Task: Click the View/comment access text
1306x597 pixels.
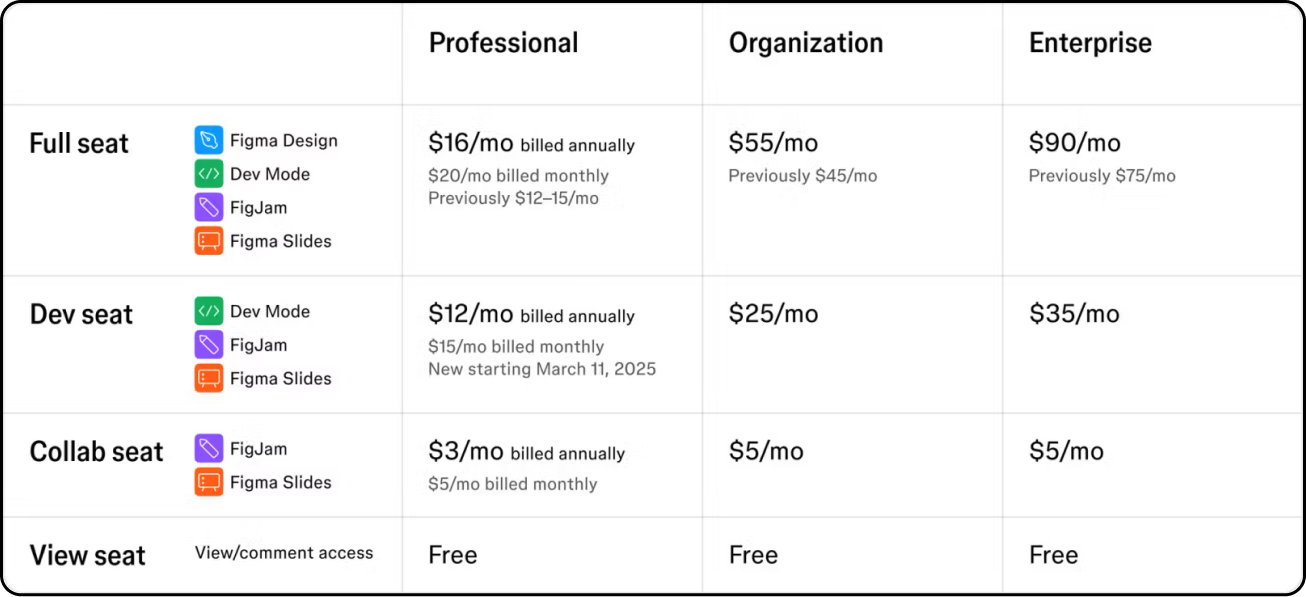Action: 284,553
